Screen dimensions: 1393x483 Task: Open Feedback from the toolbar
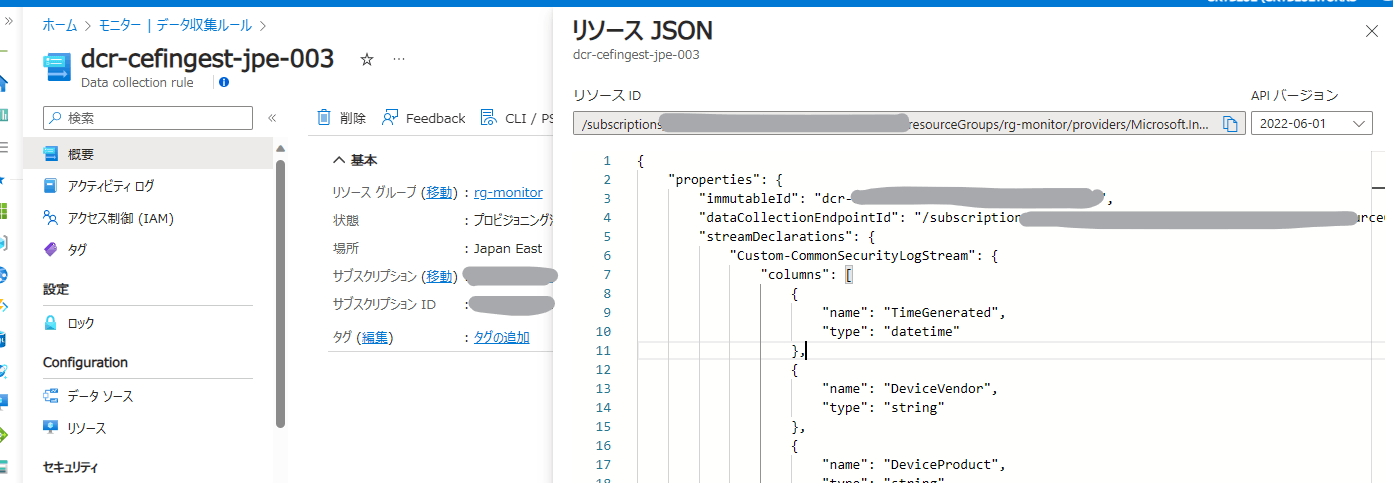coord(424,118)
